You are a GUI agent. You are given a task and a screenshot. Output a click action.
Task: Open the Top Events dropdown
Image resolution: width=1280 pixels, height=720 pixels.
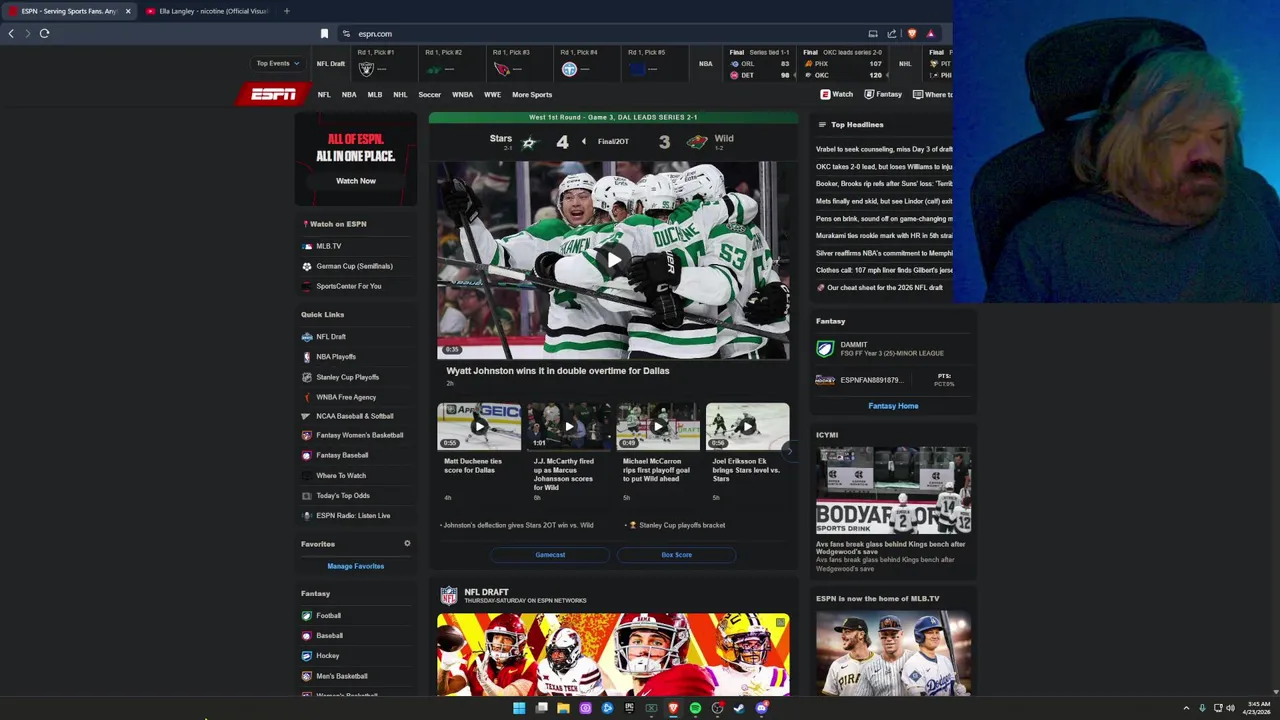(x=277, y=63)
